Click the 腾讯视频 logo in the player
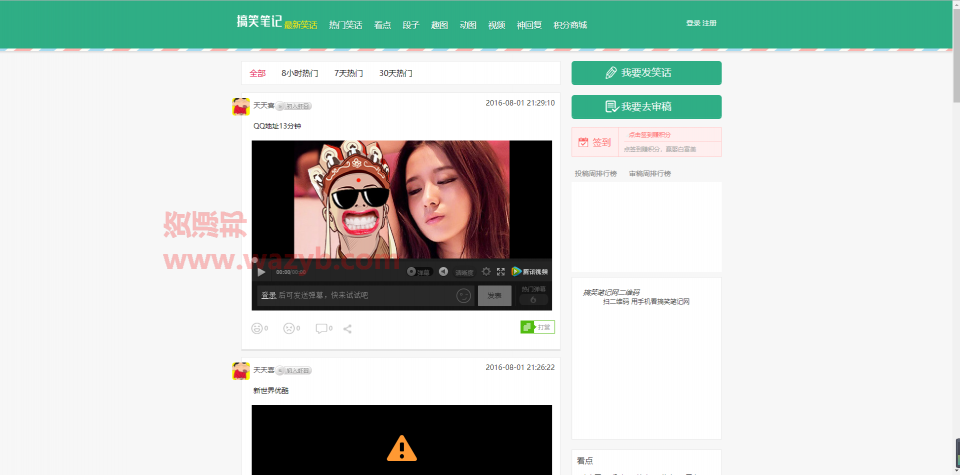 530,272
